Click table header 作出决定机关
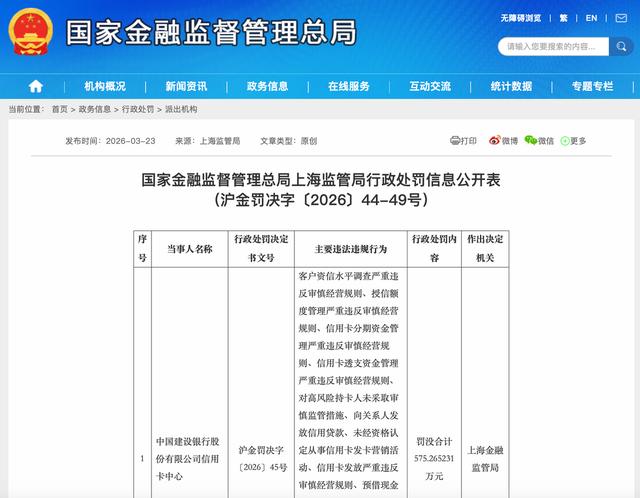Screen dimensions: 640x498 [485, 248]
